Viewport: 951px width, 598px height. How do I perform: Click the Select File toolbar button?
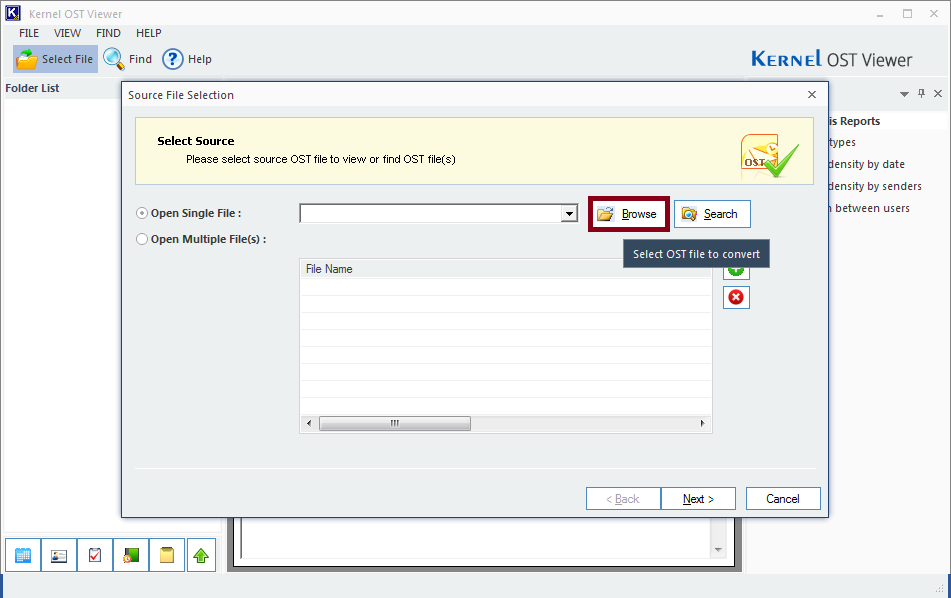tap(56, 59)
